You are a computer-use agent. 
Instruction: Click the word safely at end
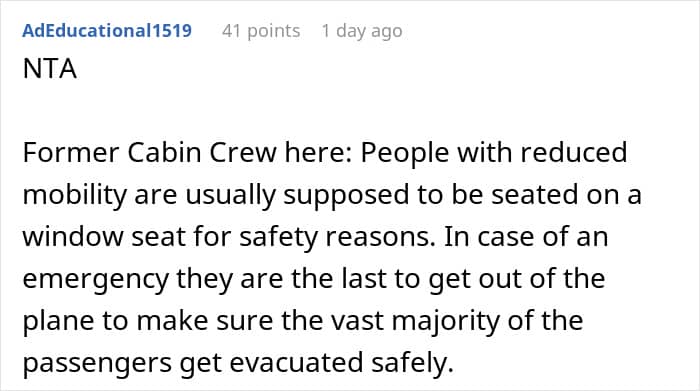click(412, 363)
